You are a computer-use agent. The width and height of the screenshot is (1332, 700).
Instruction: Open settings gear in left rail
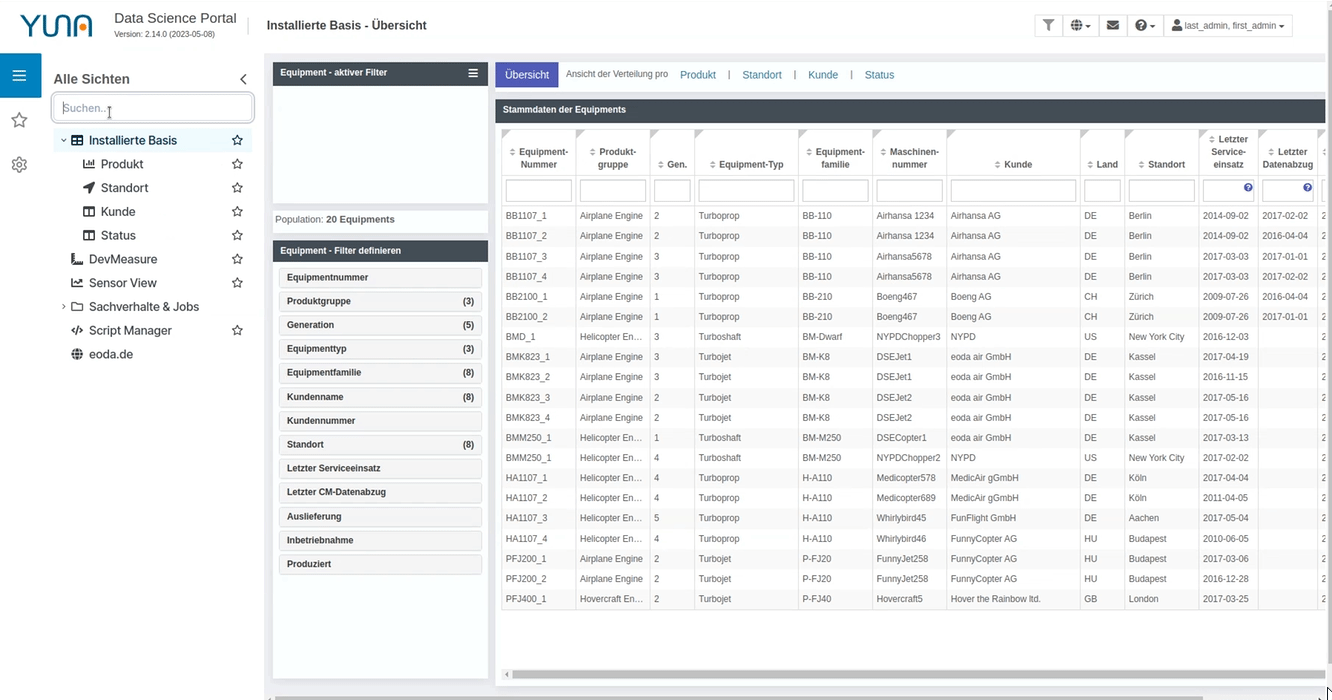click(x=19, y=165)
